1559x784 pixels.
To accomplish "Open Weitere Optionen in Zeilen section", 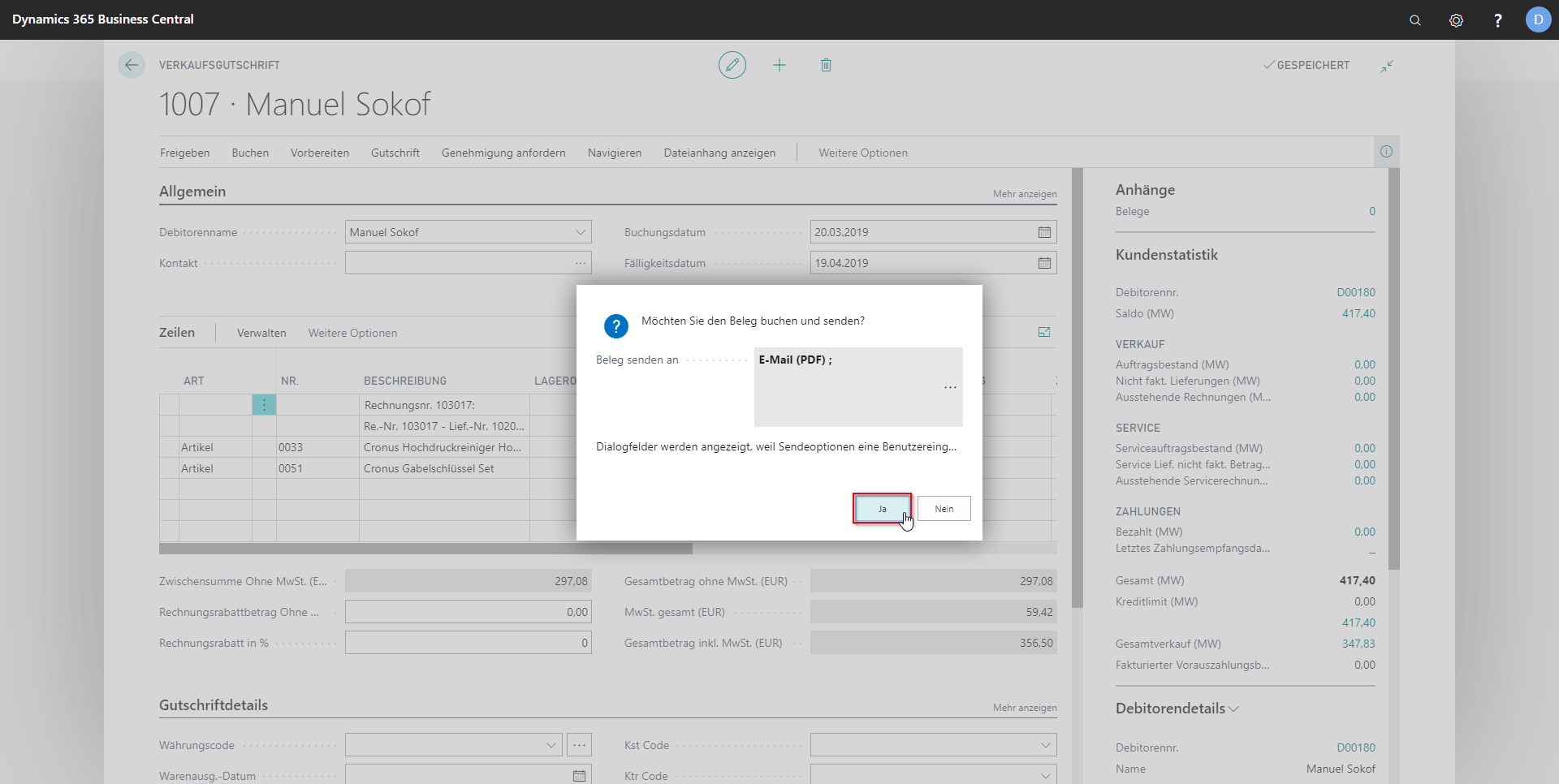I will pos(352,333).
